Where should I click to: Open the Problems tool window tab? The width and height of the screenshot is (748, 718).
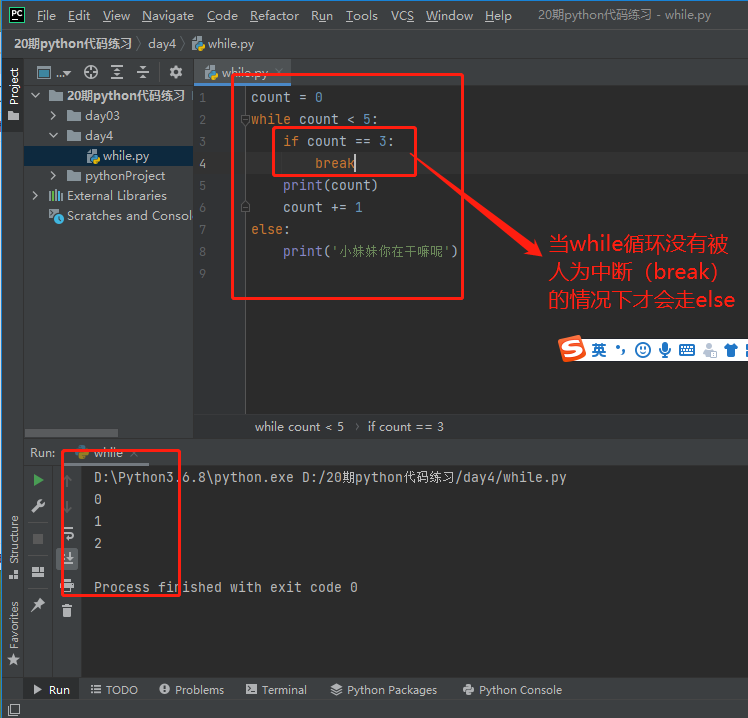point(191,690)
